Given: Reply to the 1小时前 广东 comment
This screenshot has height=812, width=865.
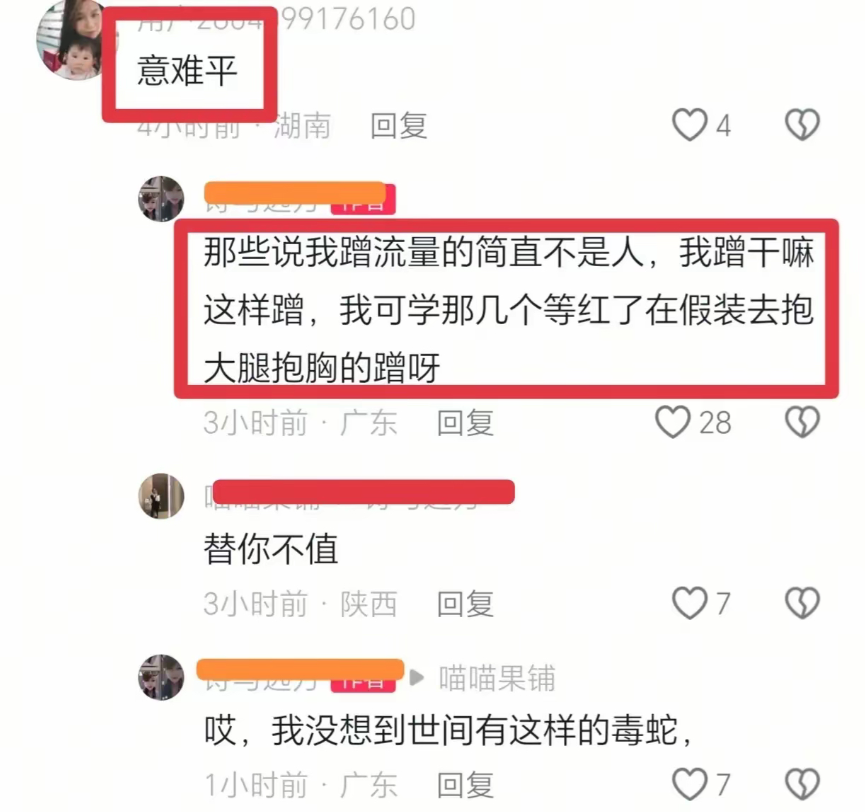Looking at the screenshot, I should 465,784.
